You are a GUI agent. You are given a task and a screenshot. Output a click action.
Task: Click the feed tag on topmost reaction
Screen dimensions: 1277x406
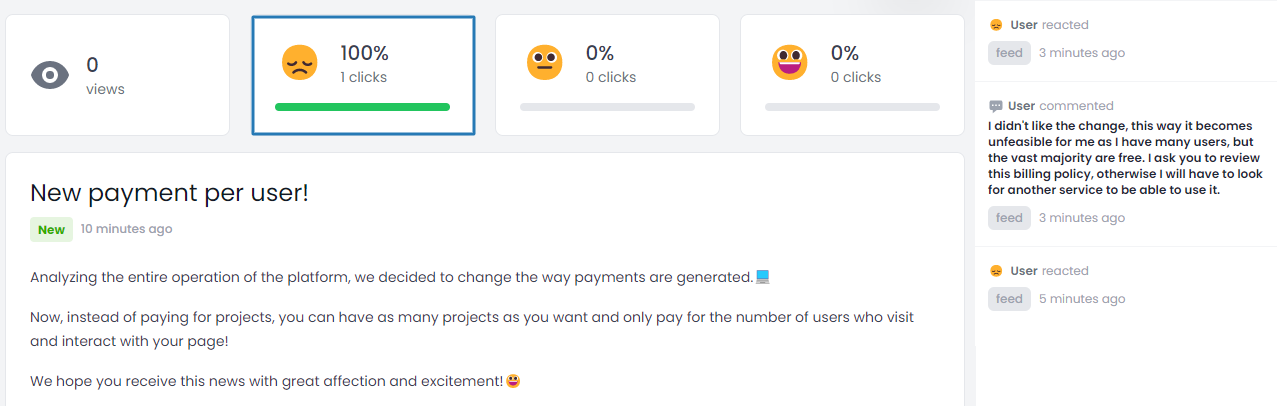click(x=1009, y=53)
